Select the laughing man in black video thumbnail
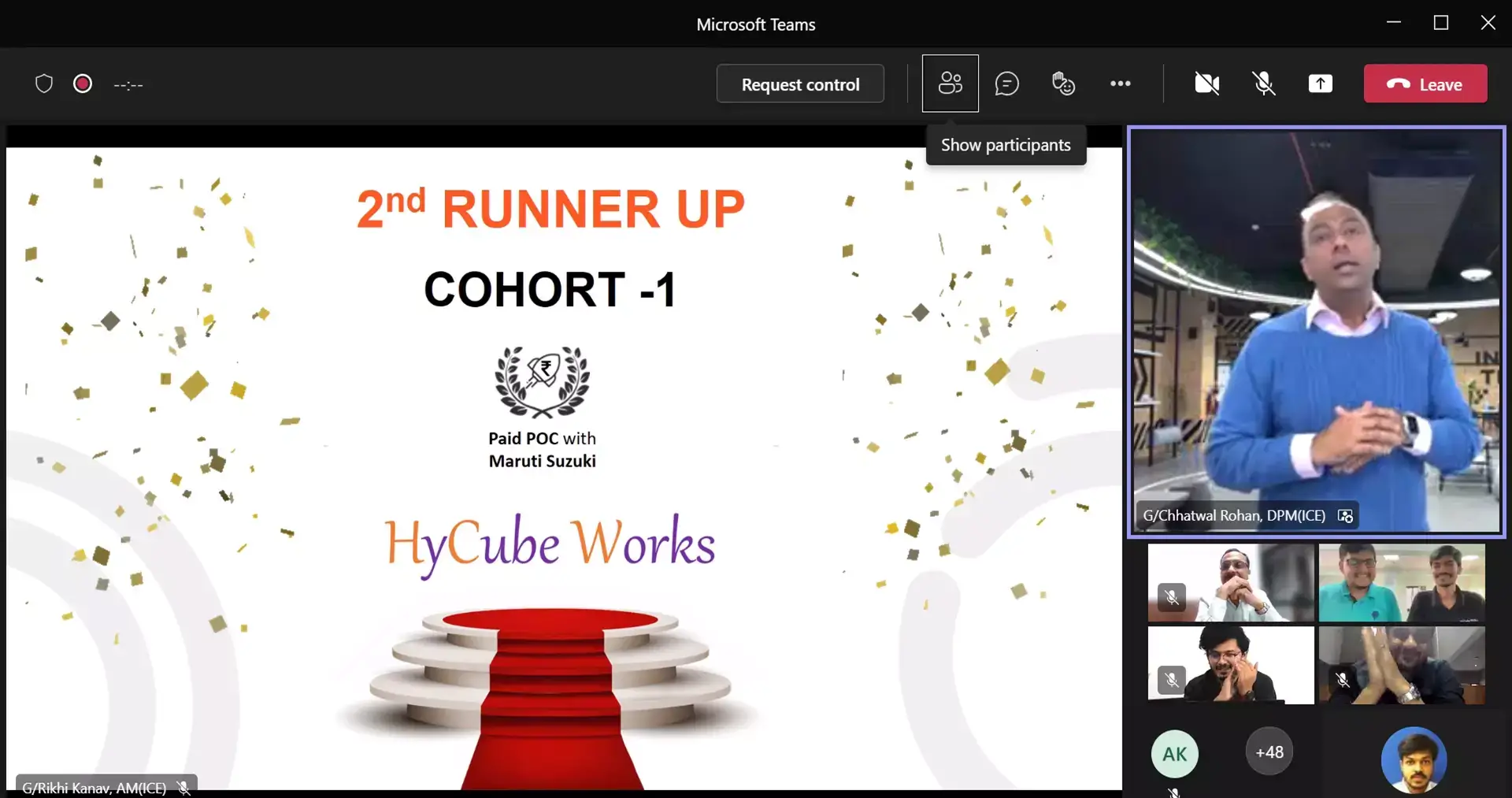1512x798 pixels. 1231,665
